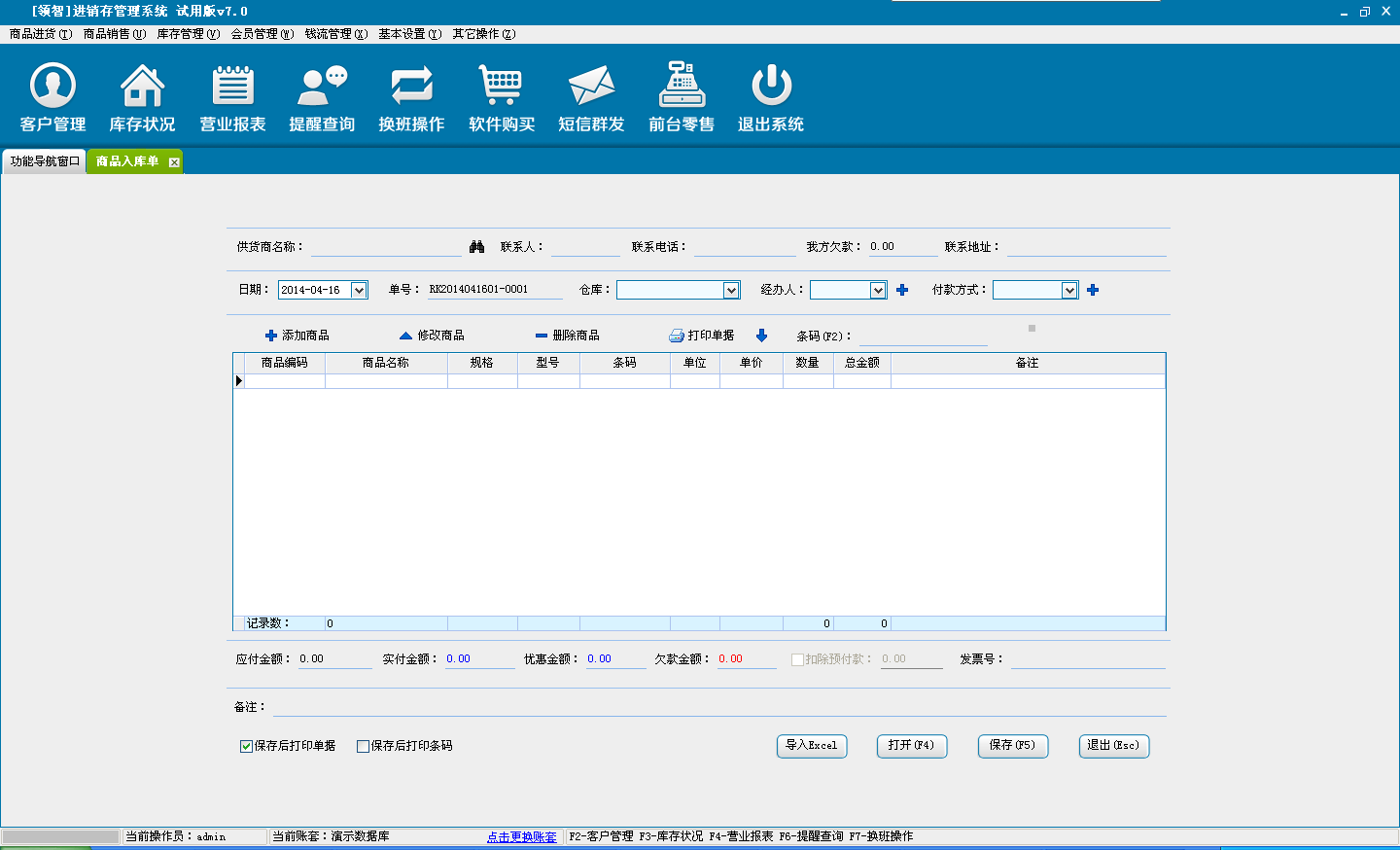Image resolution: width=1400 pixels, height=850 pixels.
Task: Switch to 功能导航窗口 tab
Action: 45,161
